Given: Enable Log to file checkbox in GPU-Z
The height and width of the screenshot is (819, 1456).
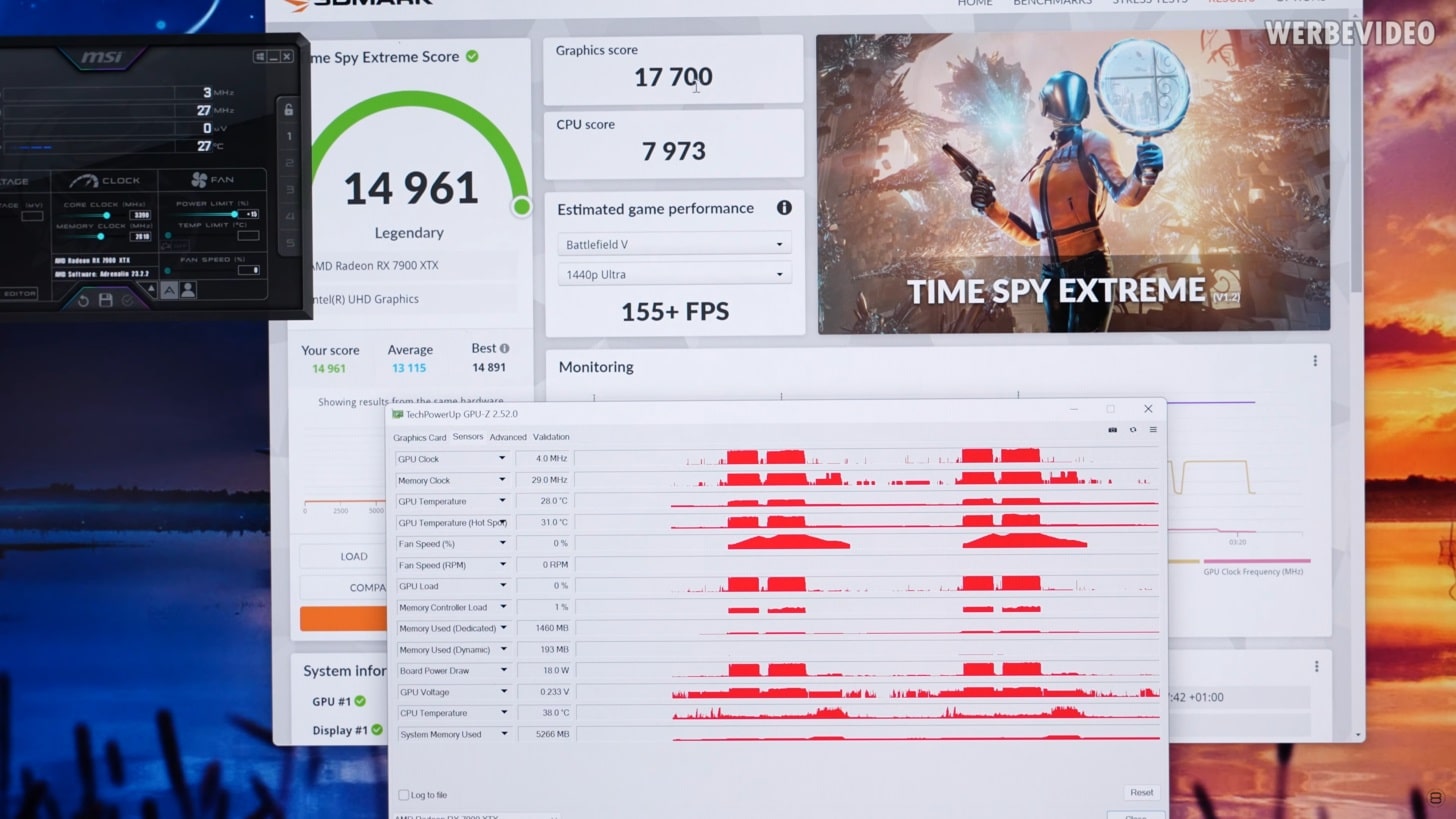Looking at the screenshot, I should [x=404, y=795].
